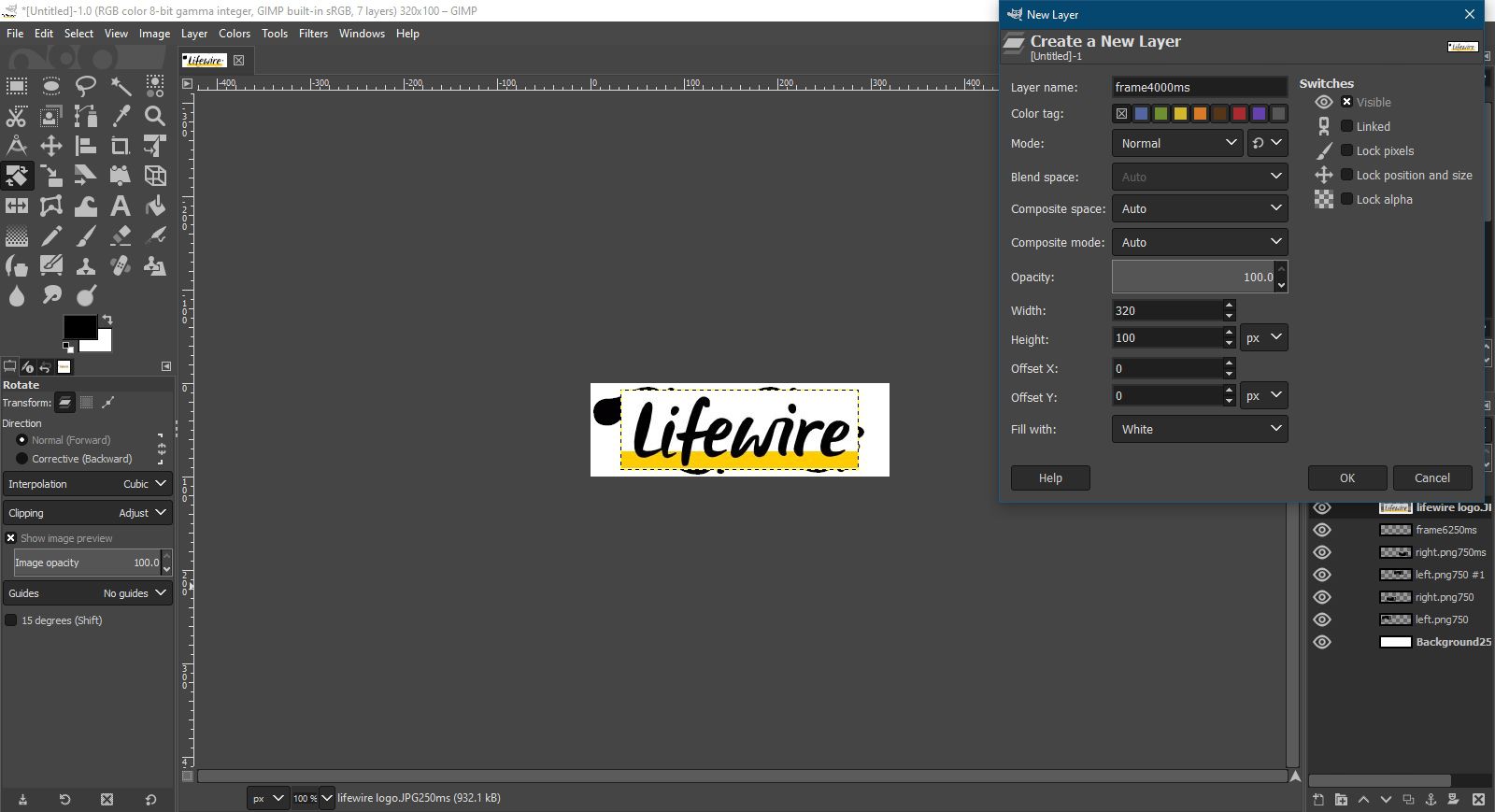This screenshot has height=812, width=1495.
Task: Open the Filters menu
Action: 313,33
